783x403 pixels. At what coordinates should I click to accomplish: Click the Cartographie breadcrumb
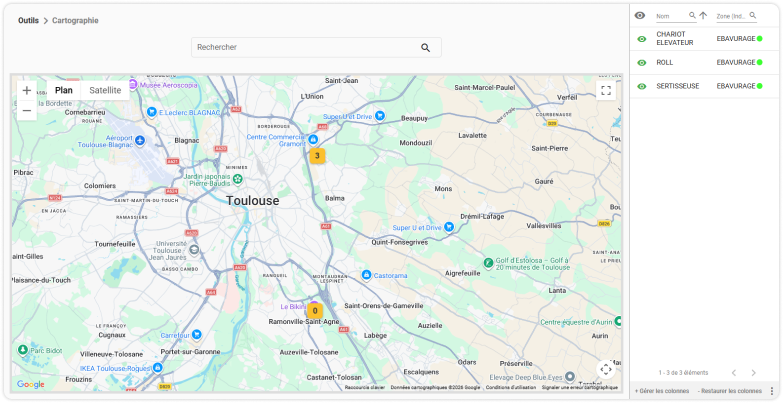[75, 20]
